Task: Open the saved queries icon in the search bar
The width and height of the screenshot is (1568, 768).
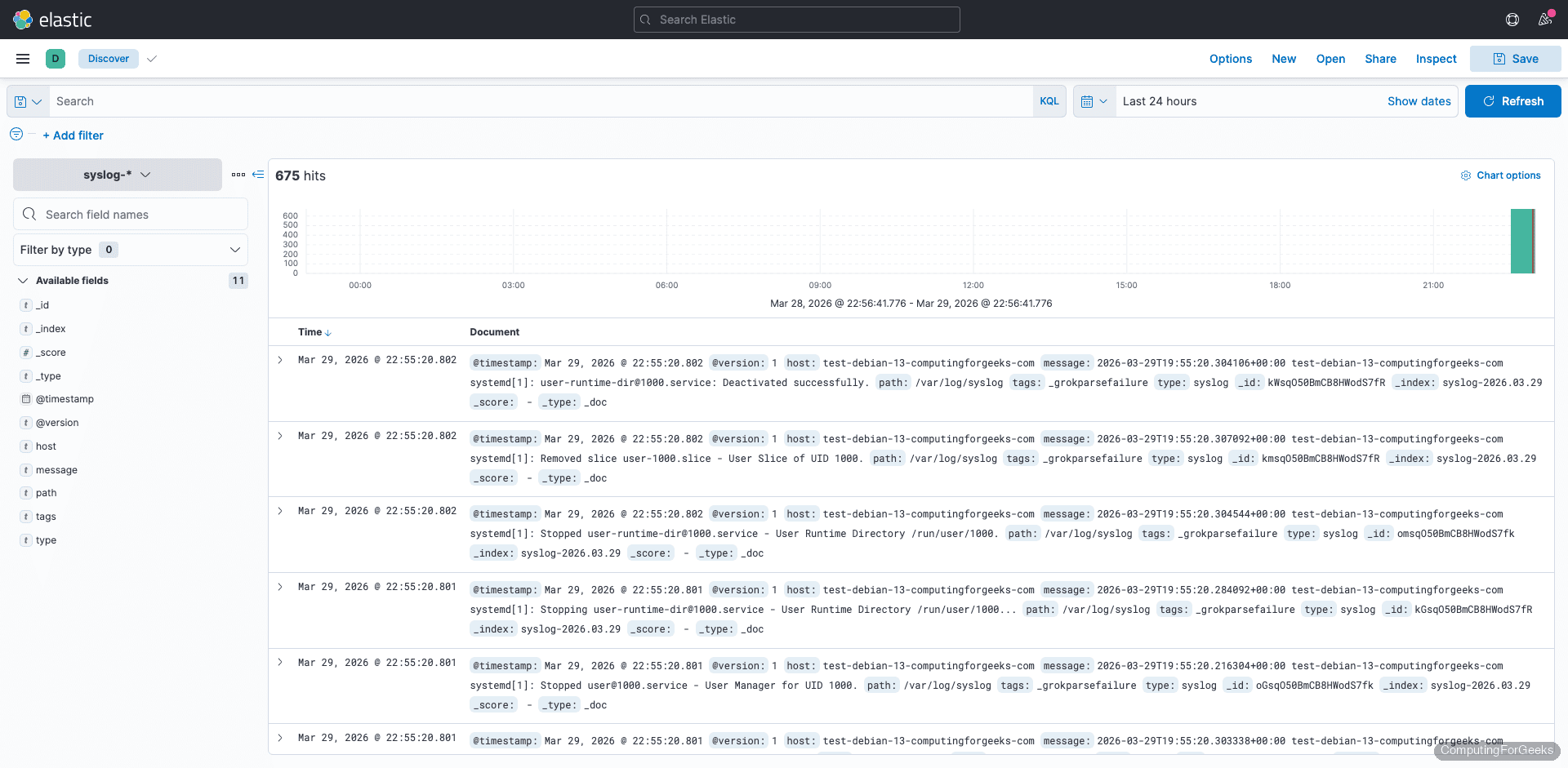Action: pos(27,100)
